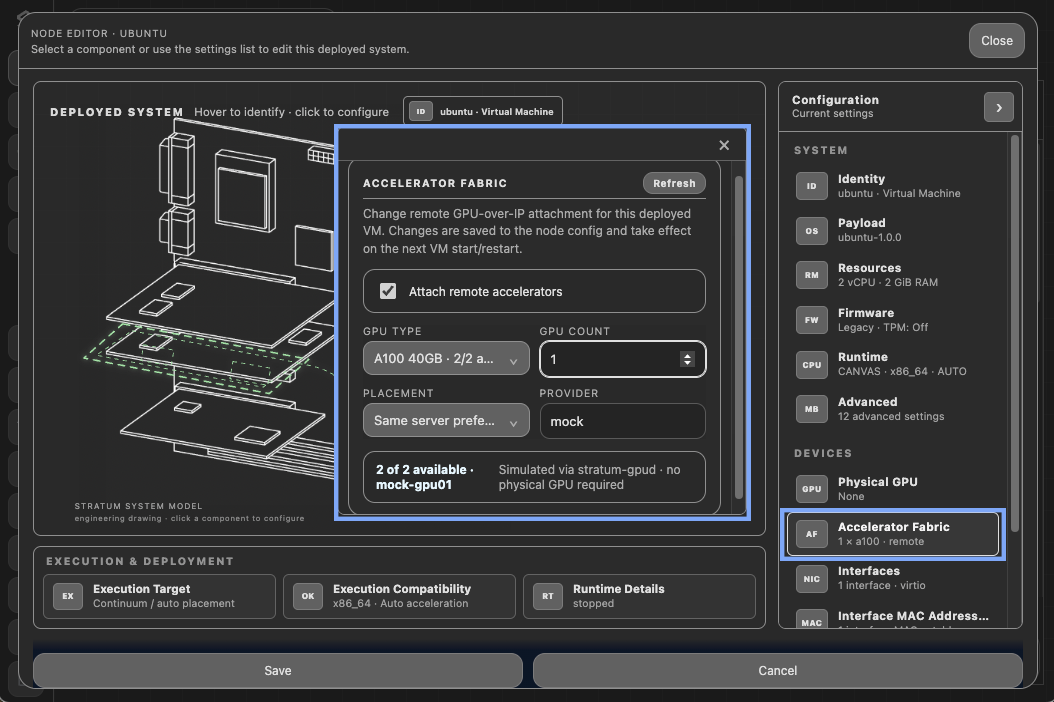Click the MAC badge icon for Interface MAC Address
Viewport: 1054px width, 702px height.
click(x=811, y=620)
